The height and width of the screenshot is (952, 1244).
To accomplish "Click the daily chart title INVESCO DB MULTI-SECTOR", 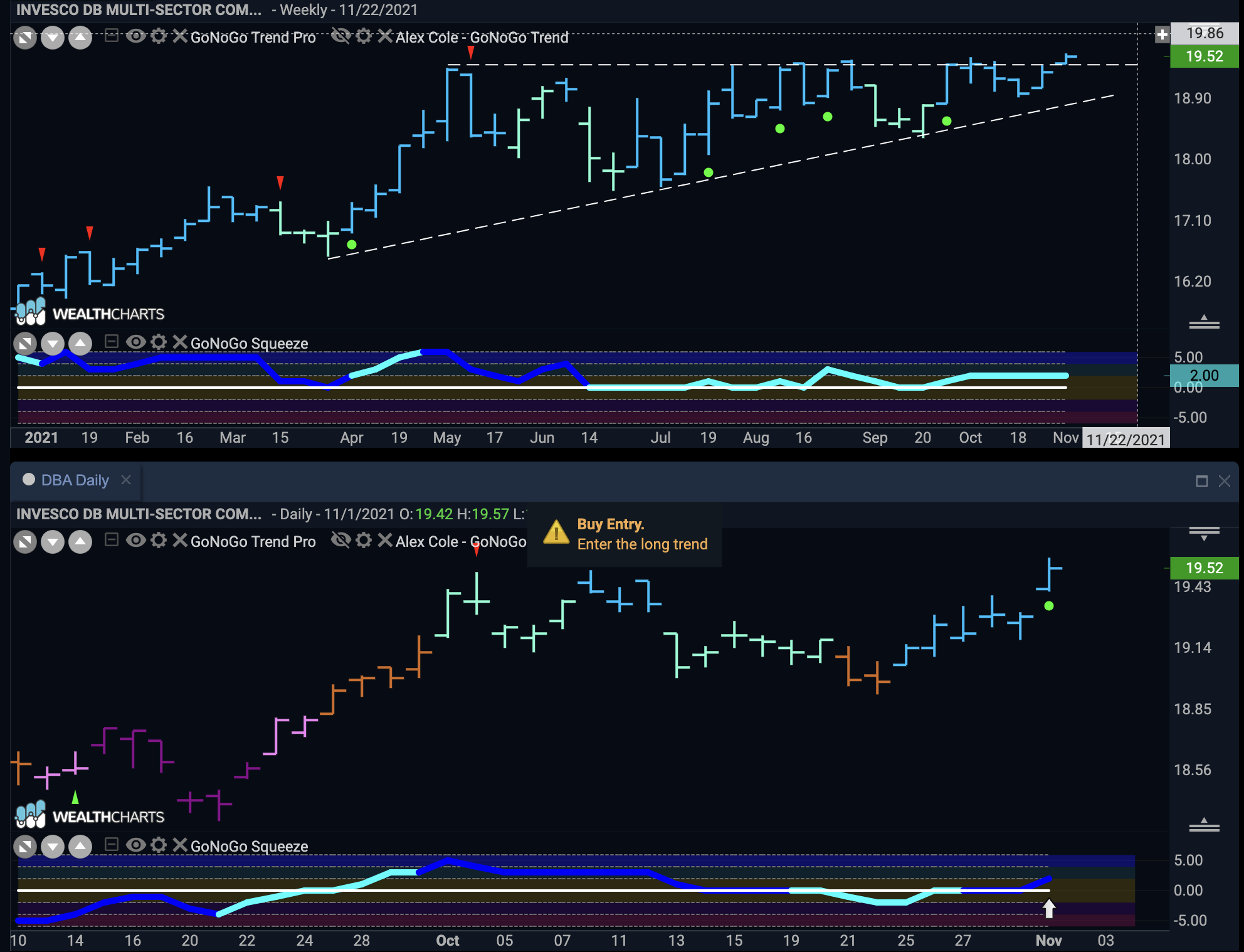I will 139,514.
